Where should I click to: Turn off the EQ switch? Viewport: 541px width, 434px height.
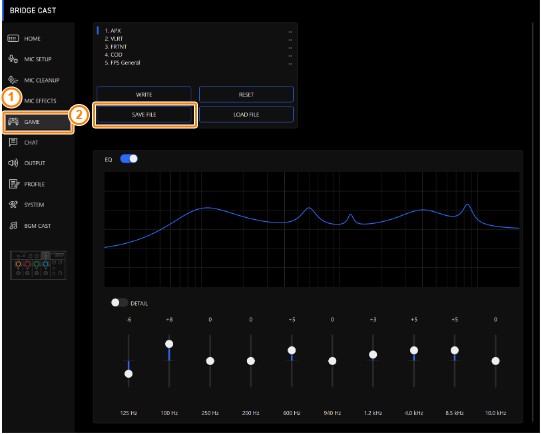coord(129,159)
